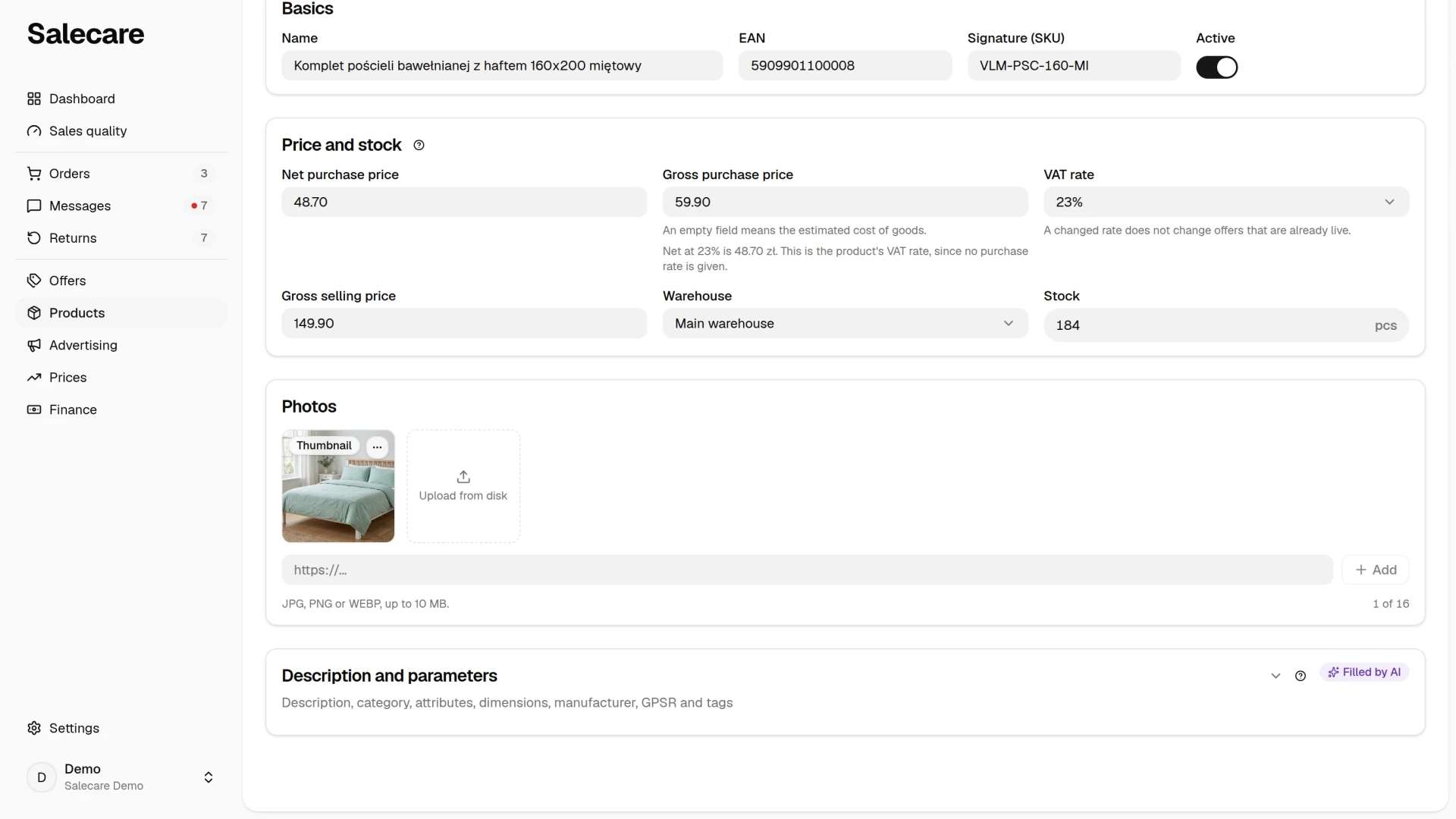1456x819 pixels.
Task: Click the Orders cart icon
Action: pos(34,174)
